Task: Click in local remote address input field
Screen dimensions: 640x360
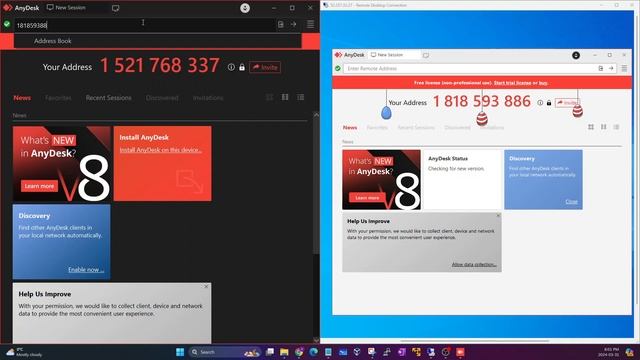Action: pyautogui.click(x=144, y=25)
